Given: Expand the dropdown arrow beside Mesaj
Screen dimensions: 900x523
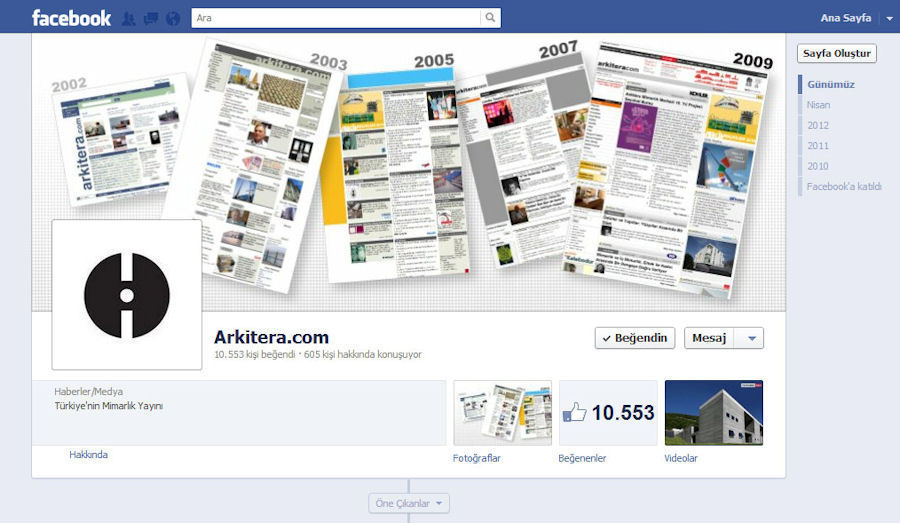Looking at the screenshot, I should (x=751, y=338).
